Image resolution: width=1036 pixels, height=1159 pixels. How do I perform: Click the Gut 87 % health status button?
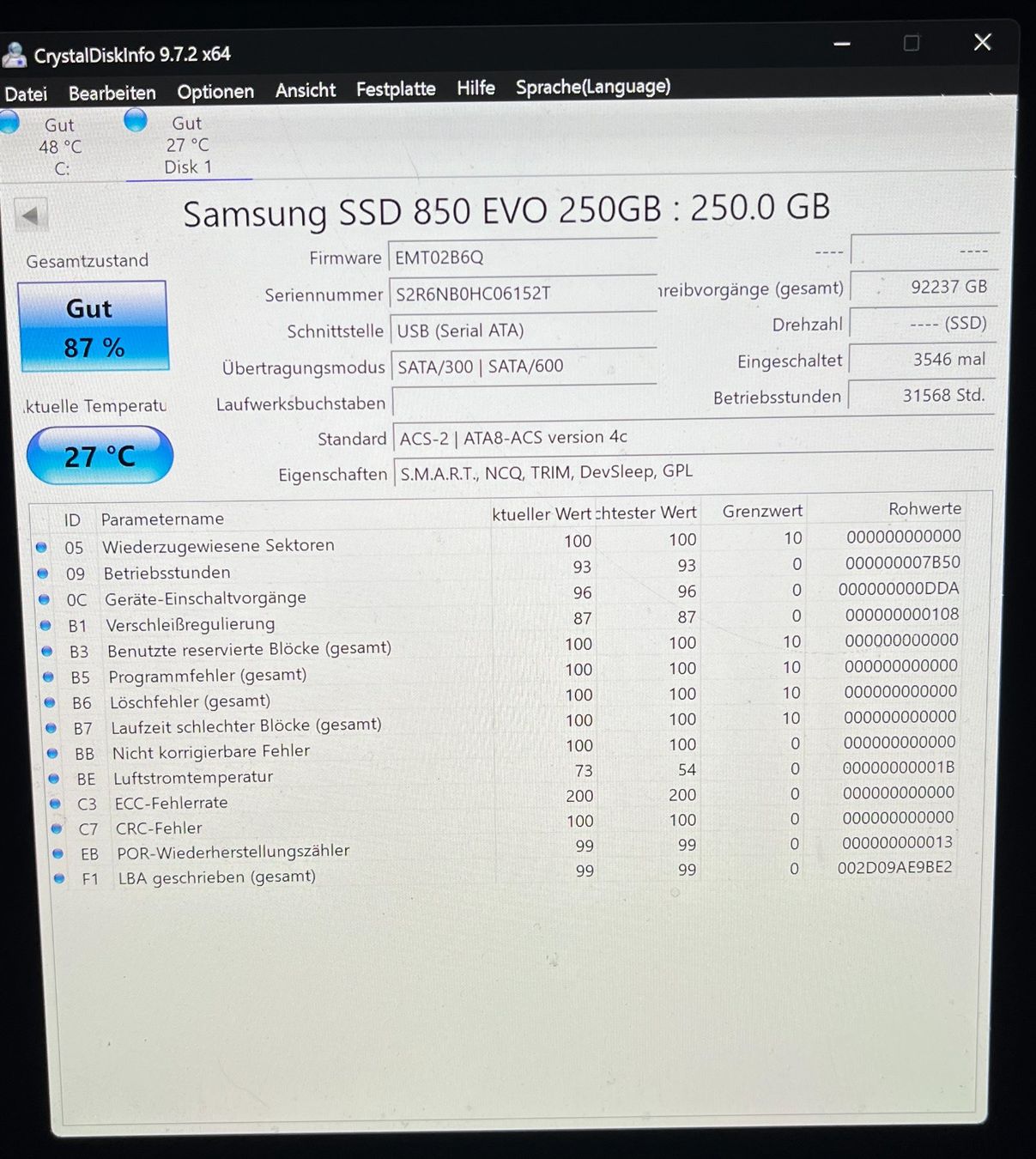pos(94,327)
